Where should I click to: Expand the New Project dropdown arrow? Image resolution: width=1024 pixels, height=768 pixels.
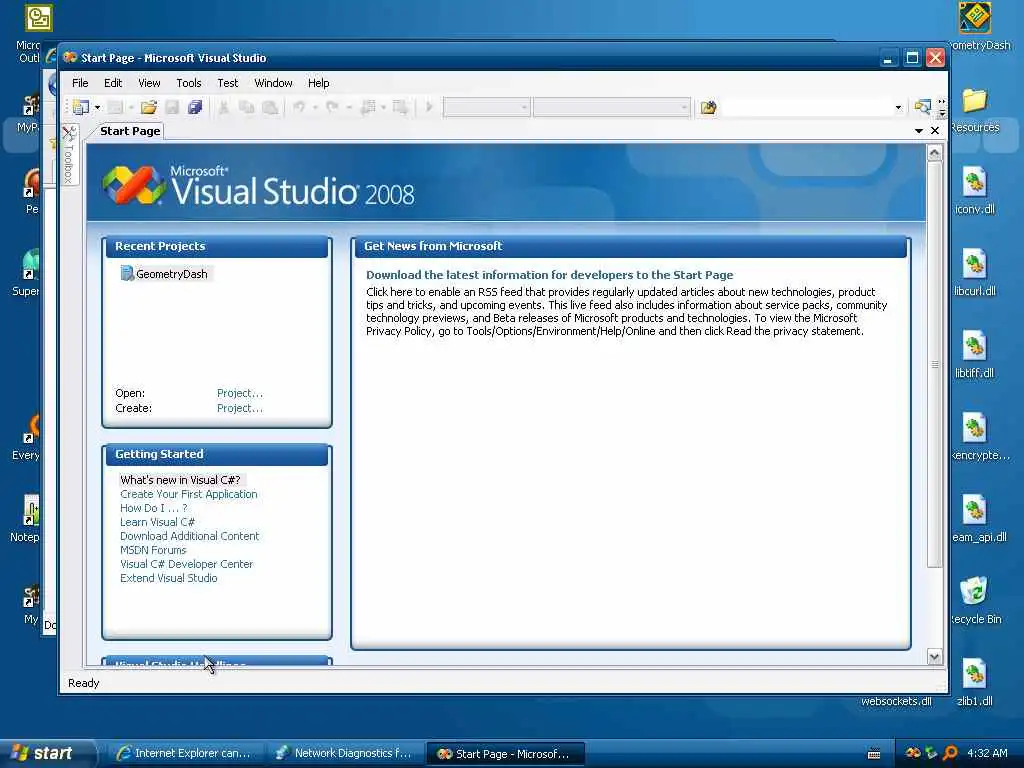tap(97, 107)
